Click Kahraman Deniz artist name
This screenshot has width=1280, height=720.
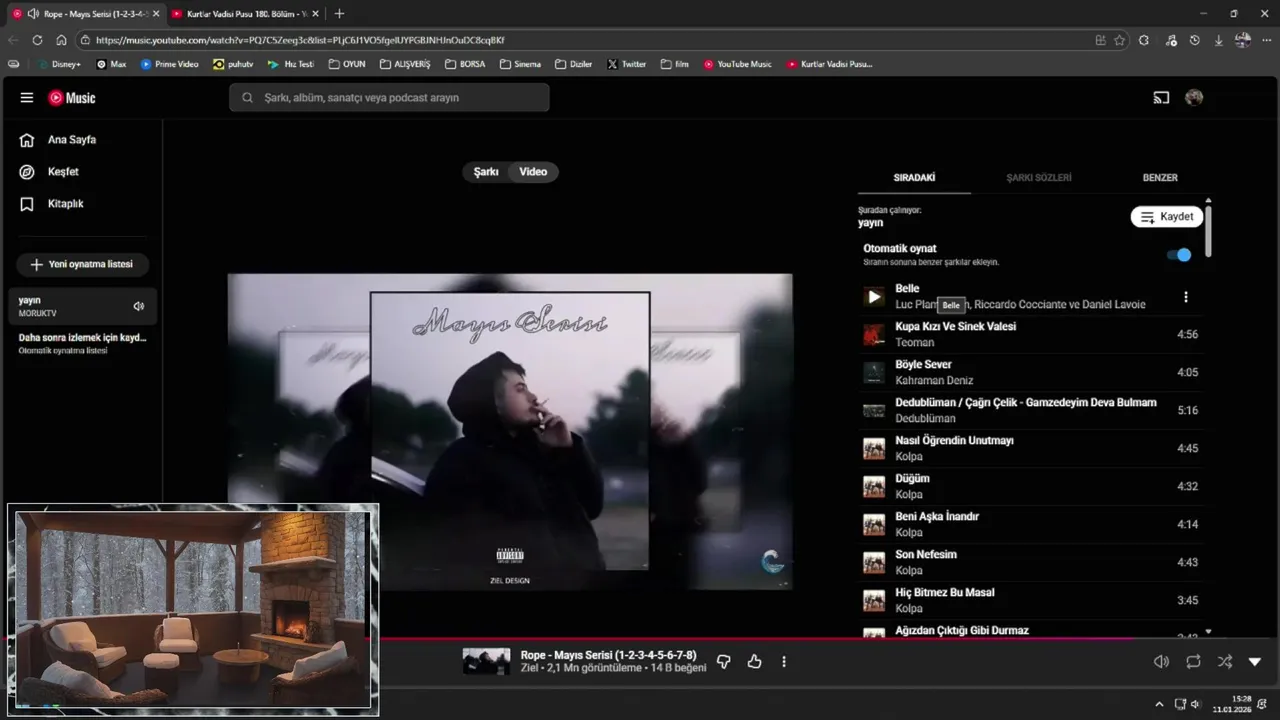click(x=934, y=381)
